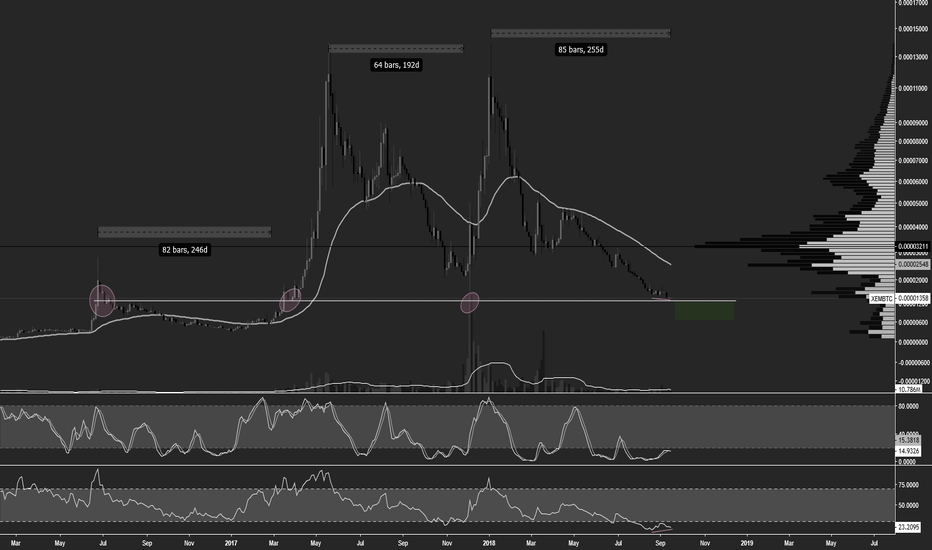Click the 0.00009000 price axis label
The height and width of the screenshot is (550, 932).
tap(914, 123)
